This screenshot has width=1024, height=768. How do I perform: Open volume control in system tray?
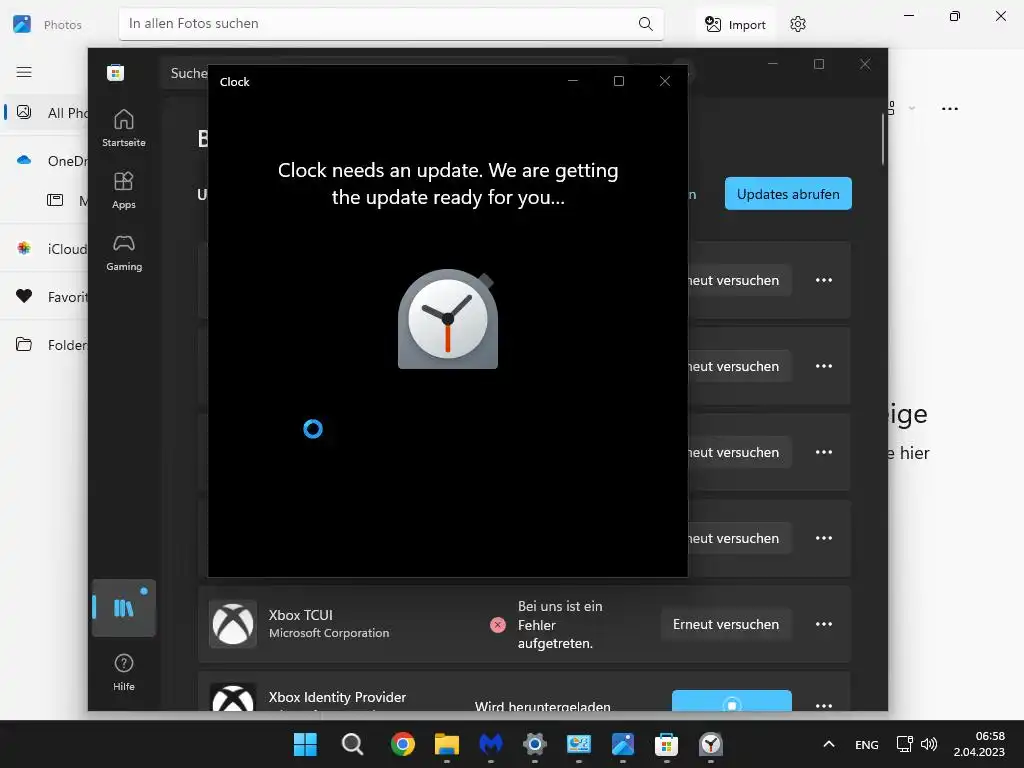pos(929,744)
